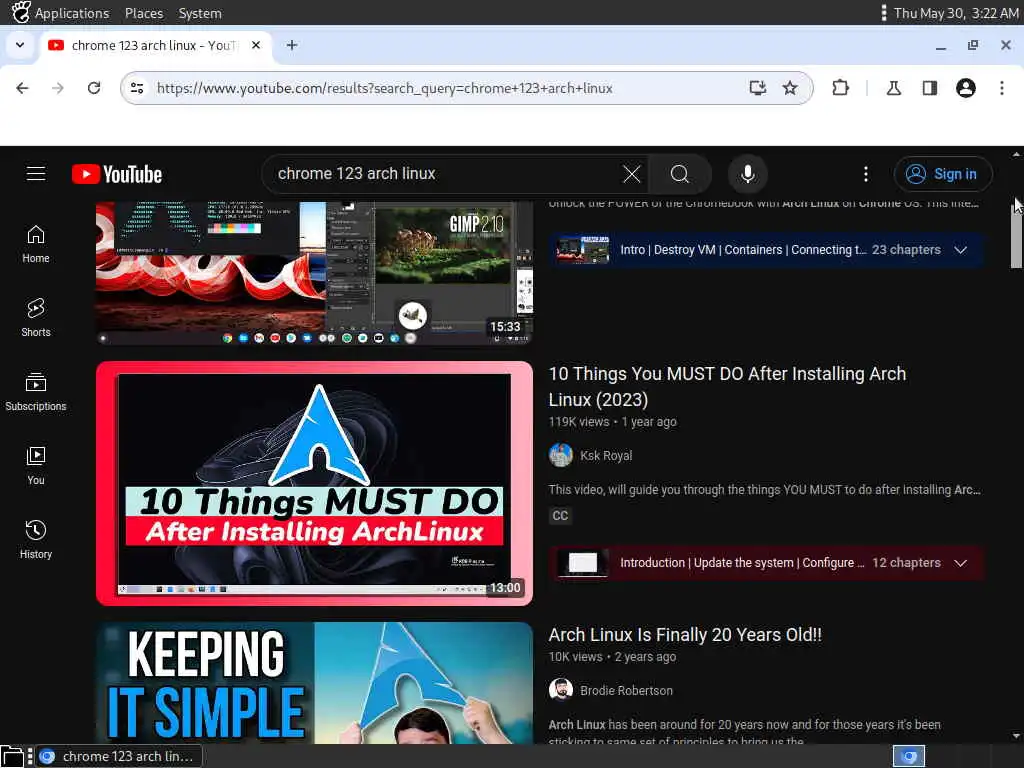1024x768 pixels.
Task: Go to the YouTube logo home link
Action: pyautogui.click(x=117, y=174)
